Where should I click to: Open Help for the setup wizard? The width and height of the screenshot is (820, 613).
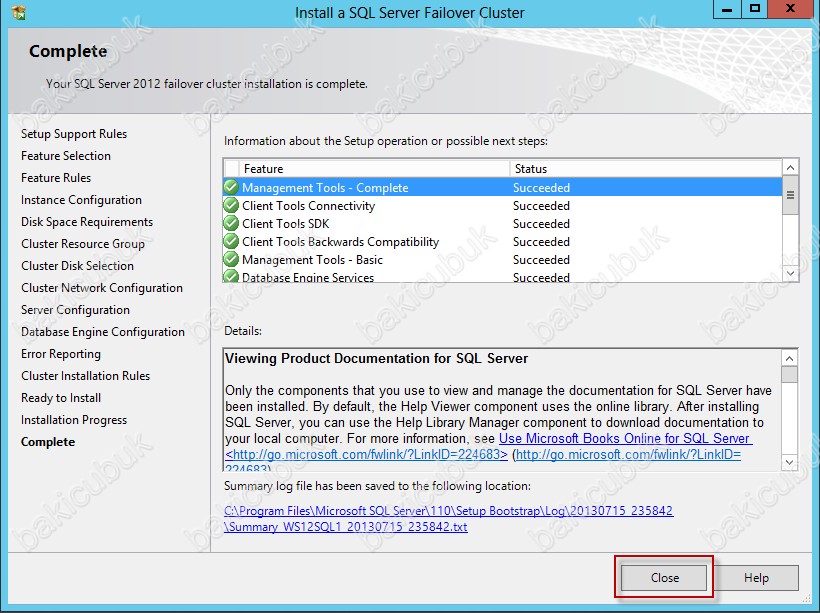tap(756, 578)
